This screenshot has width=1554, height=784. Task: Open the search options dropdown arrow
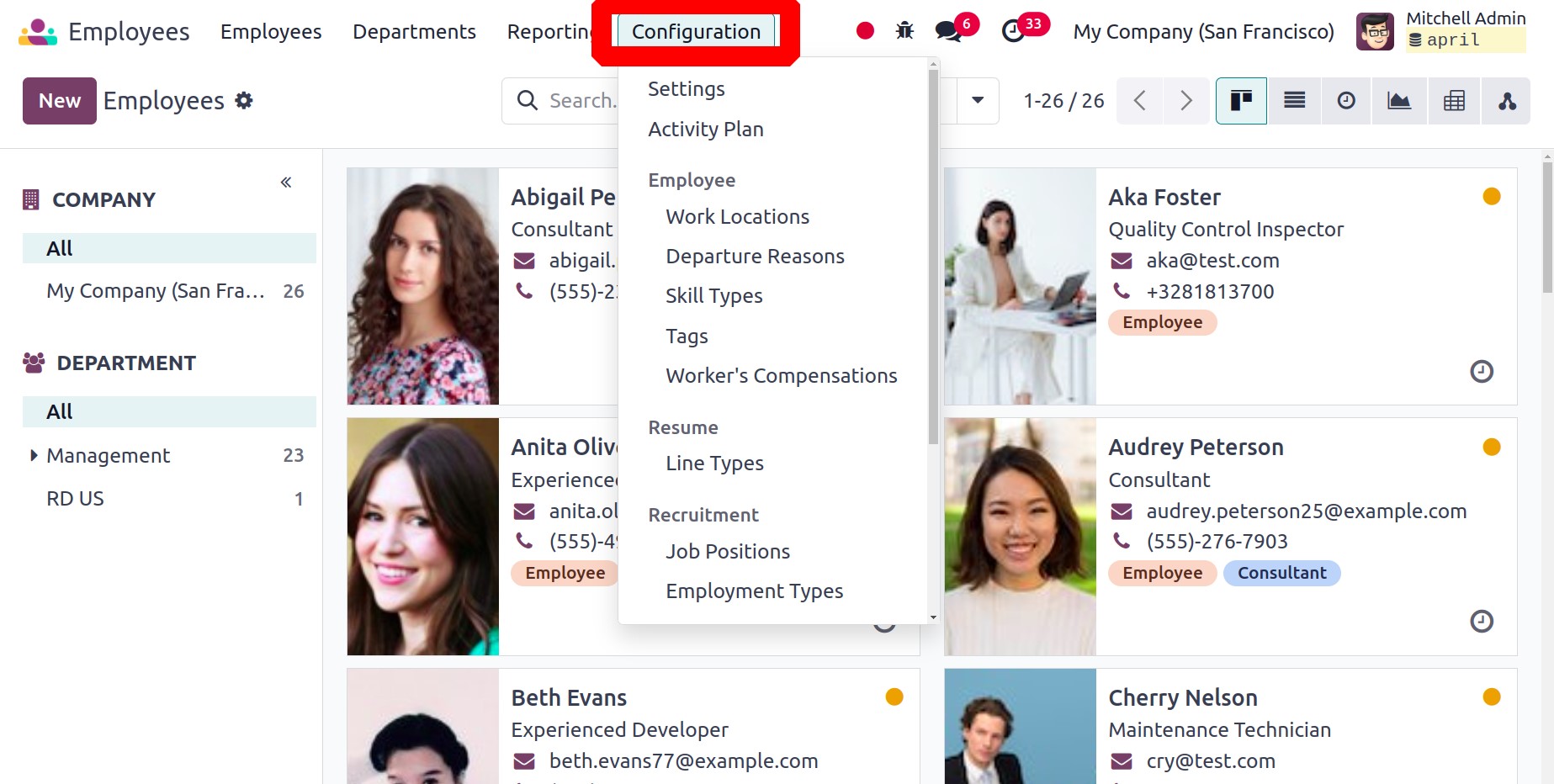(978, 101)
